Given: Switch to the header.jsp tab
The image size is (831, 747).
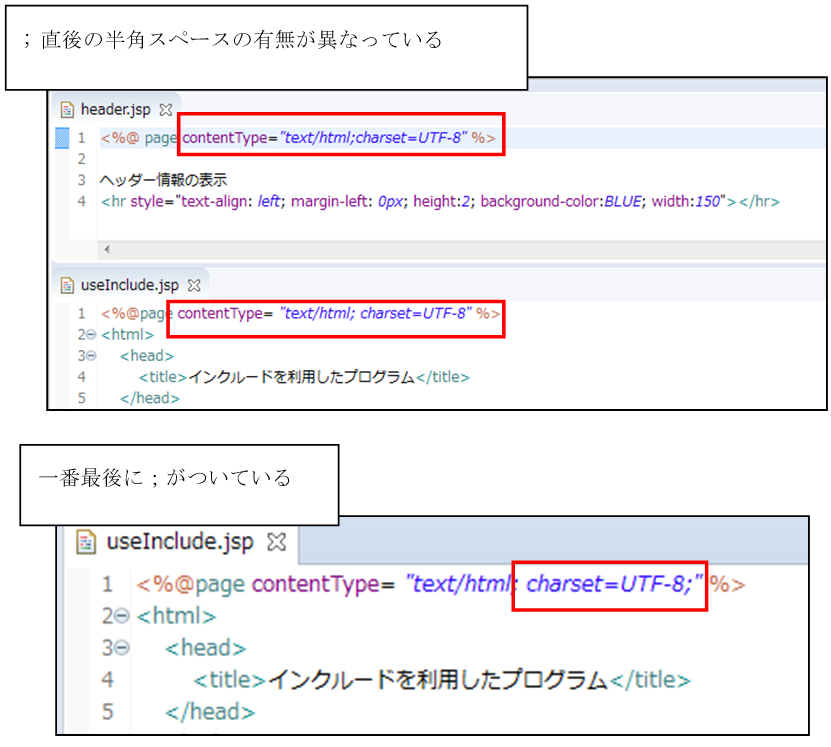Looking at the screenshot, I should tap(115, 109).
